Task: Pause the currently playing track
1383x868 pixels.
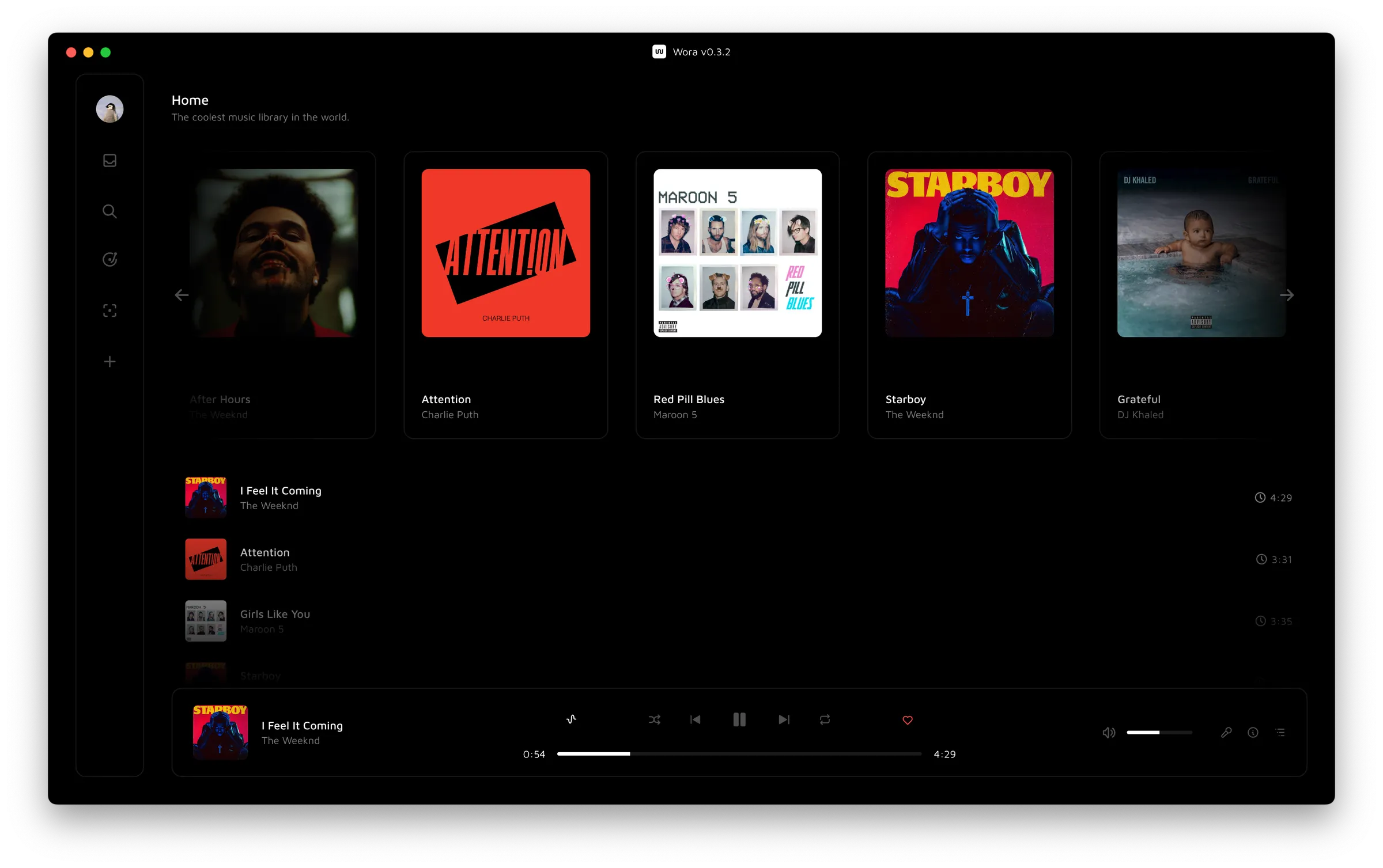Action: point(739,719)
